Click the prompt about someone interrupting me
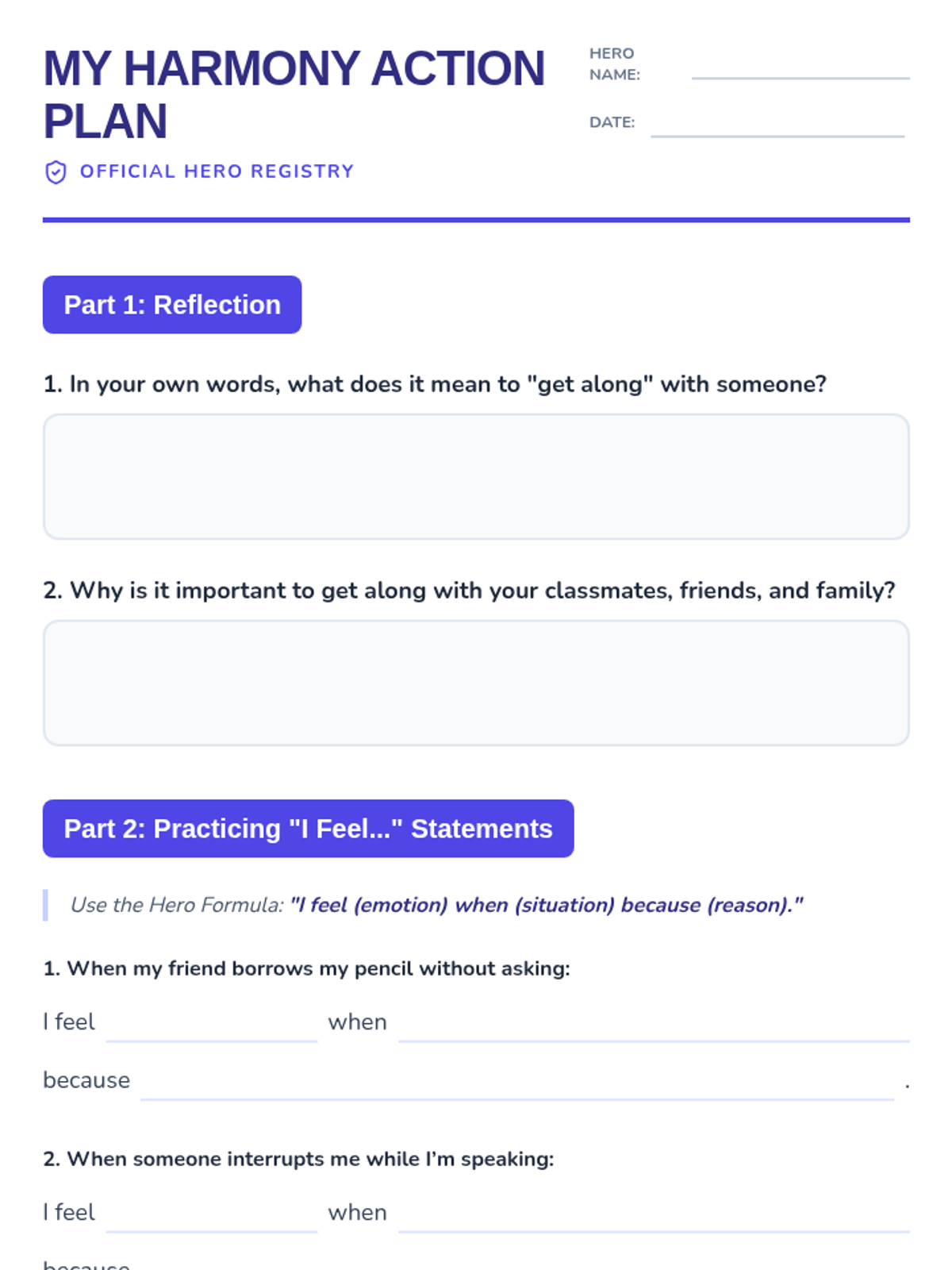 pyautogui.click(x=298, y=1159)
